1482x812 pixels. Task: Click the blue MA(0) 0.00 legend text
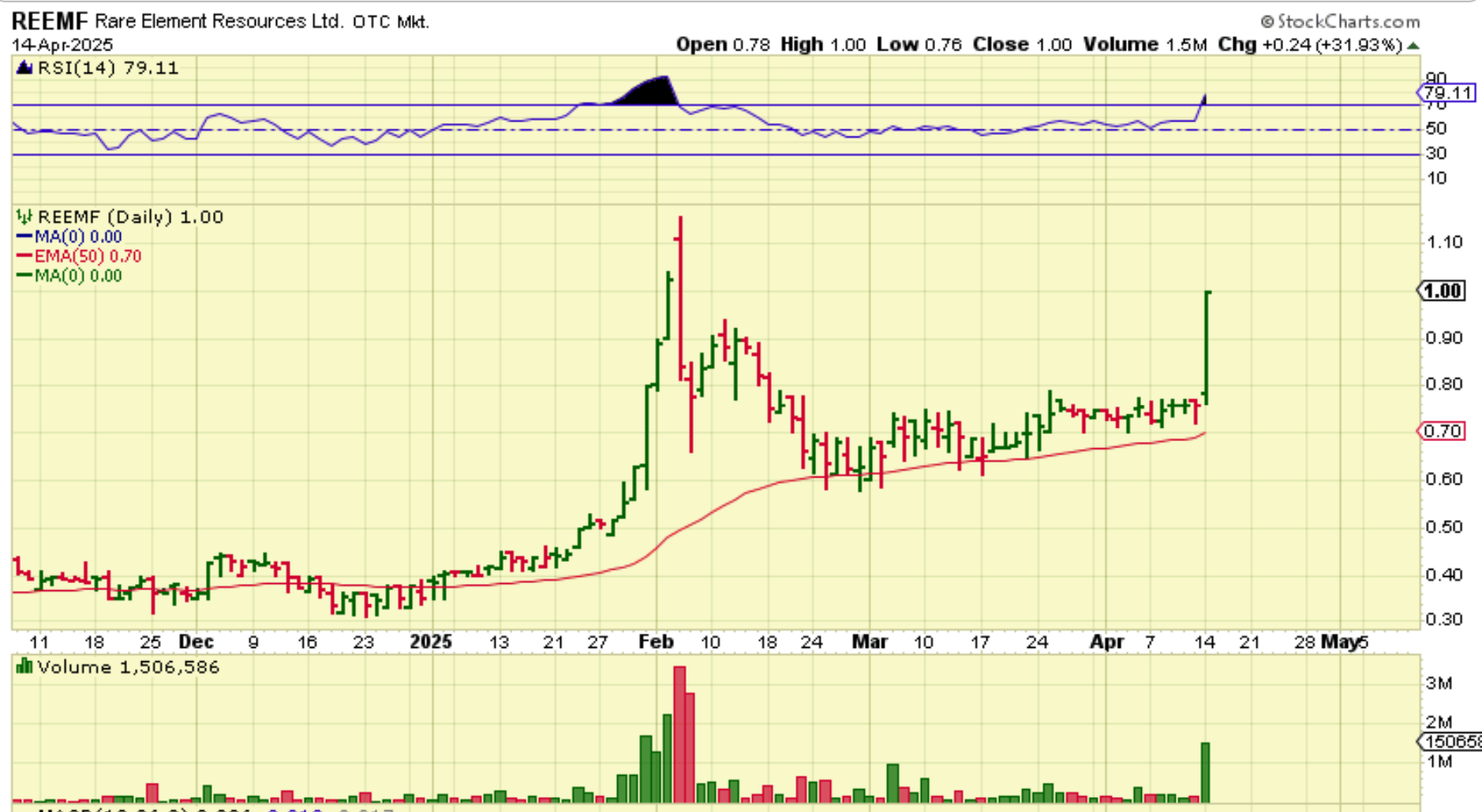coord(78,237)
